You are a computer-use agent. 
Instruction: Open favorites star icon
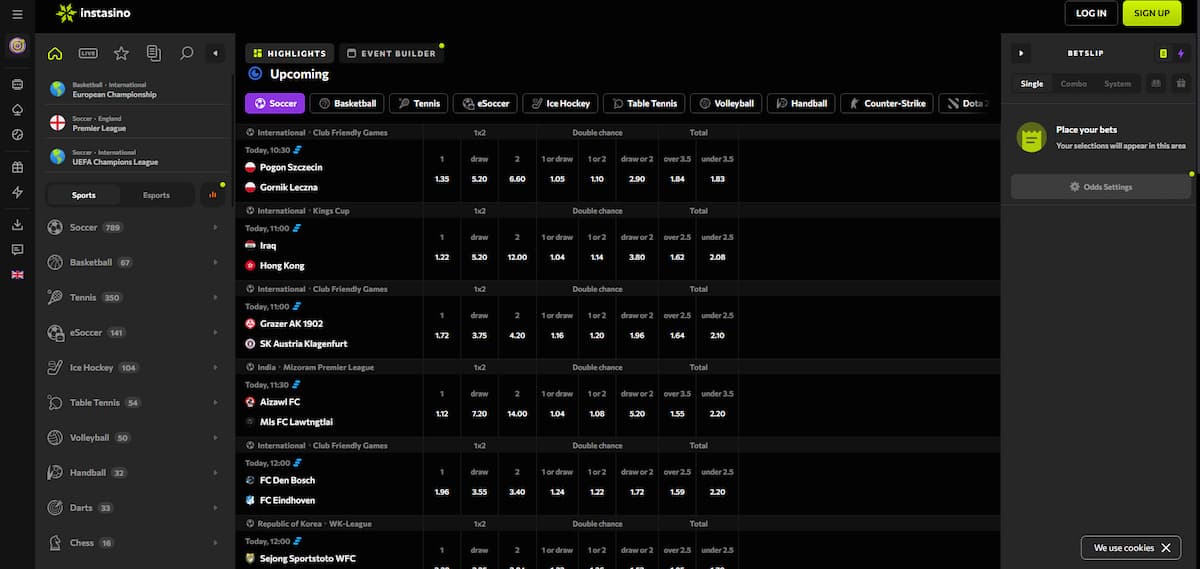click(121, 53)
